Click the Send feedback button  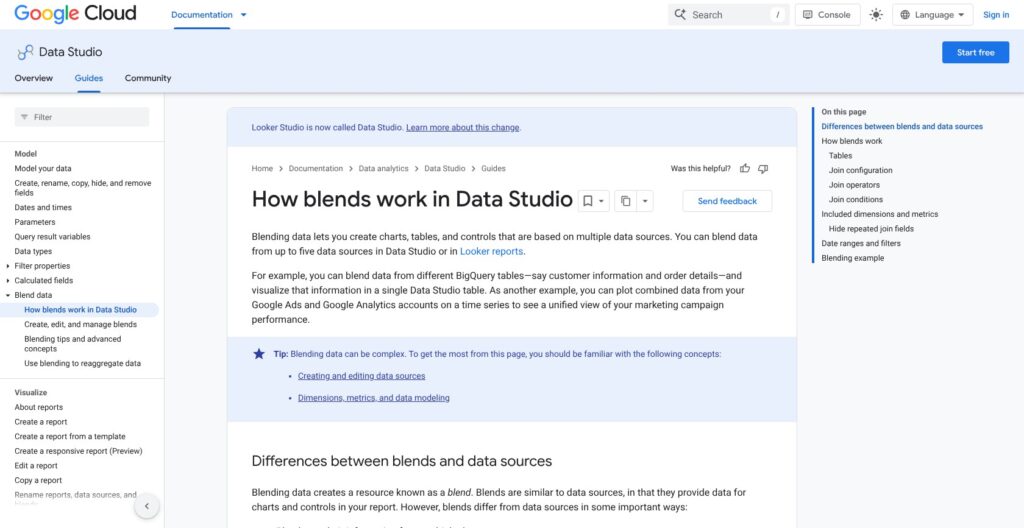727,201
